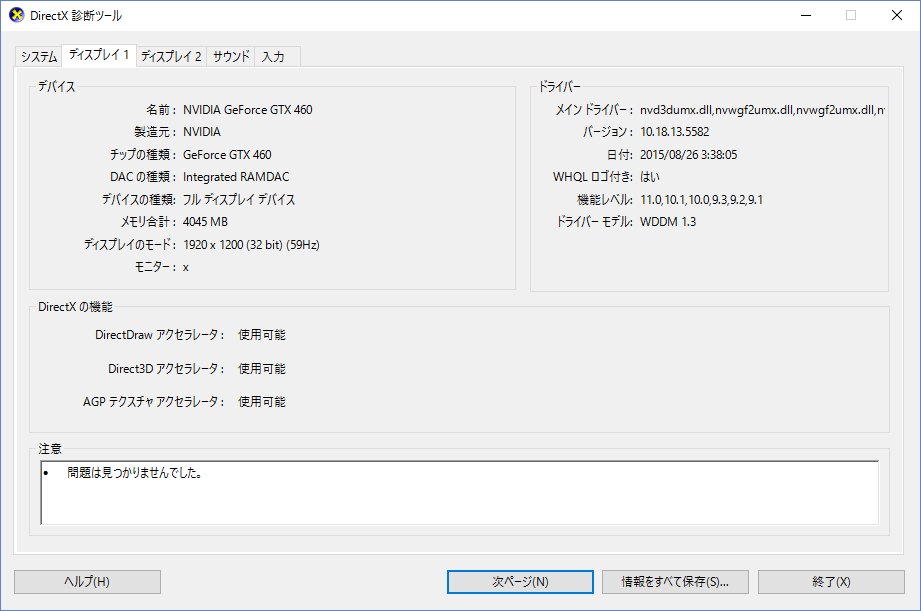Click the 日付 field label
Screen dimensions: 921x611
[x=620, y=155]
